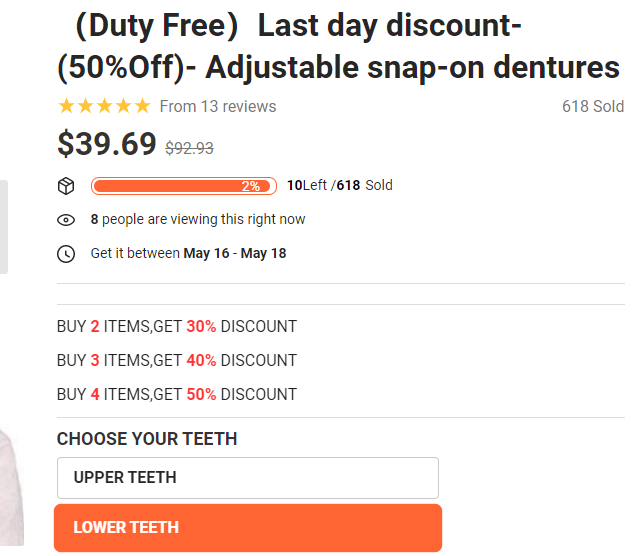Click the adjustable snap-on dentures product title
The width and height of the screenshot is (642, 556).
pyautogui.click(x=338, y=47)
